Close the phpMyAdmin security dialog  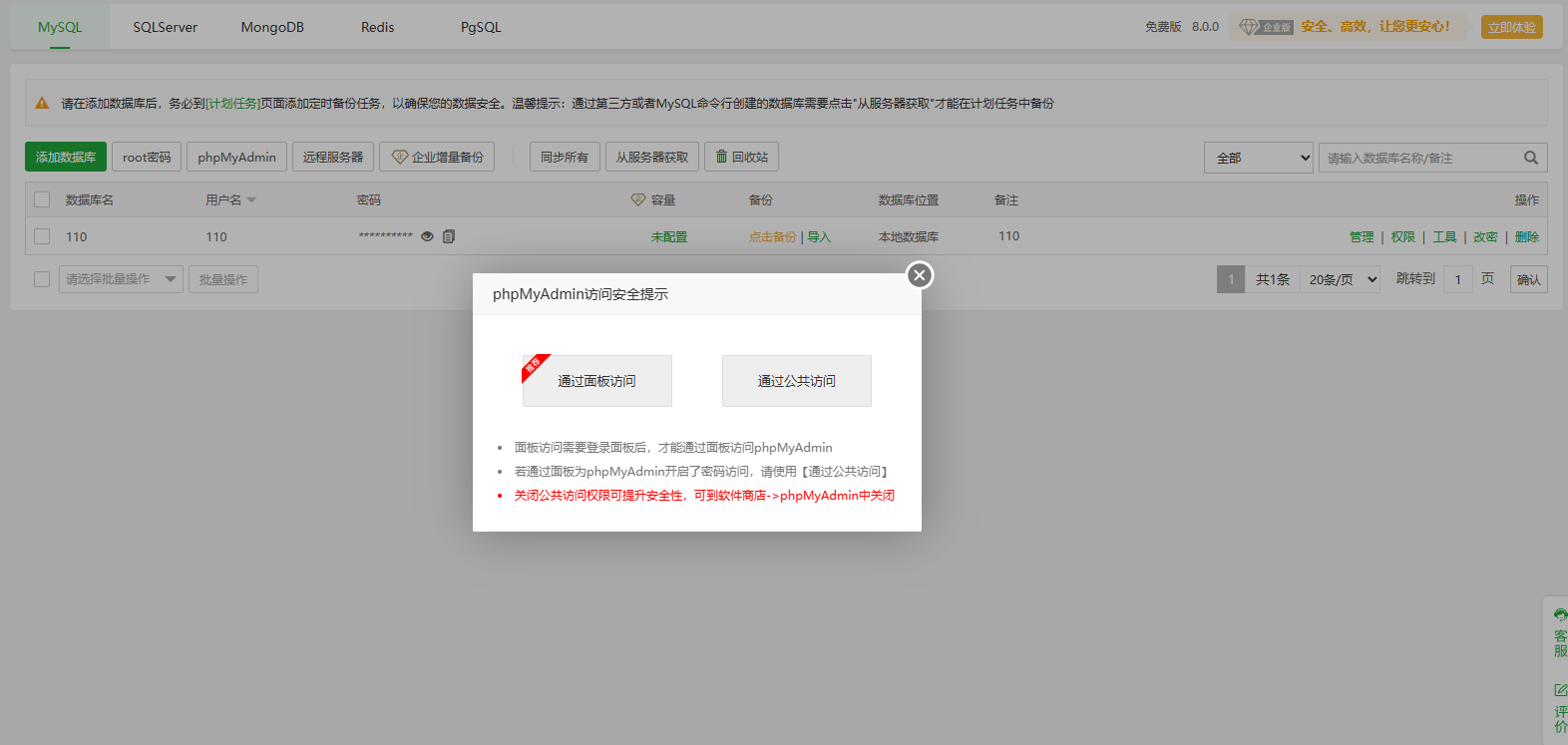pos(920,275)
